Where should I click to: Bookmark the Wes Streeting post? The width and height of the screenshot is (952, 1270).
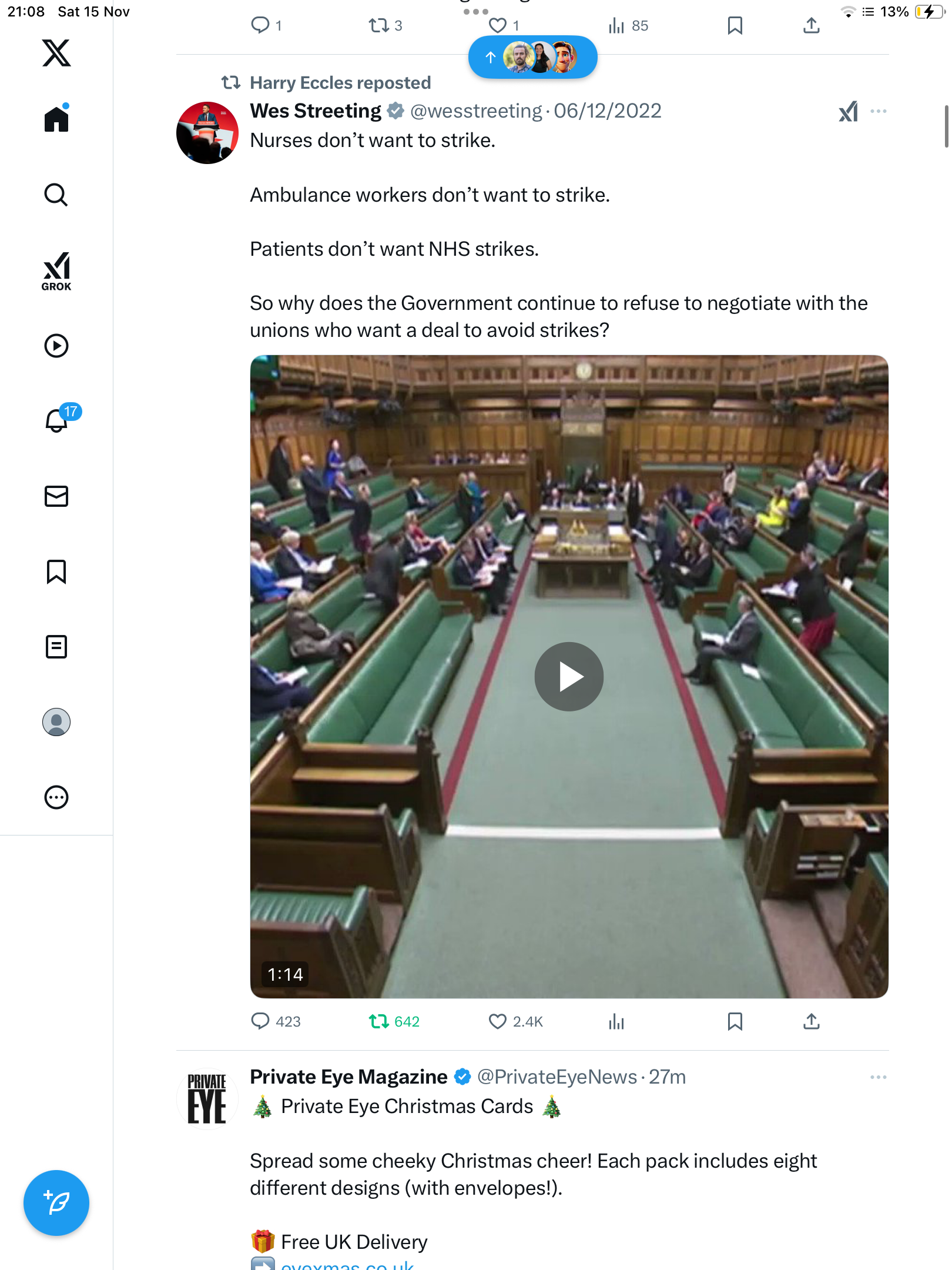tap(735, 1021)
